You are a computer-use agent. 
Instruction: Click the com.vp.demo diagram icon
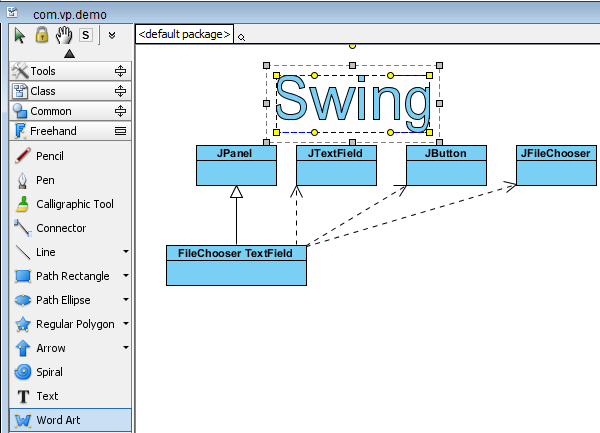point(12,12)
